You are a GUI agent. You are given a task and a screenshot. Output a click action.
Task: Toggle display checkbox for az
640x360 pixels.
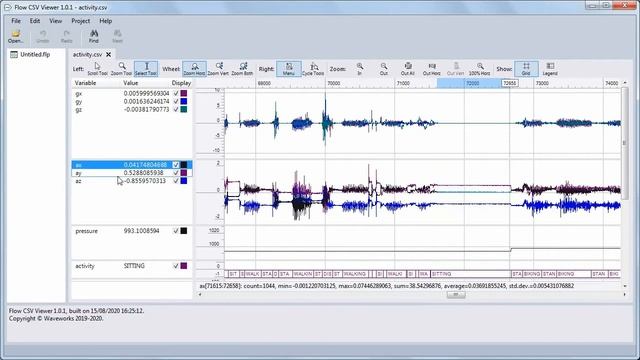click(176, 180)
